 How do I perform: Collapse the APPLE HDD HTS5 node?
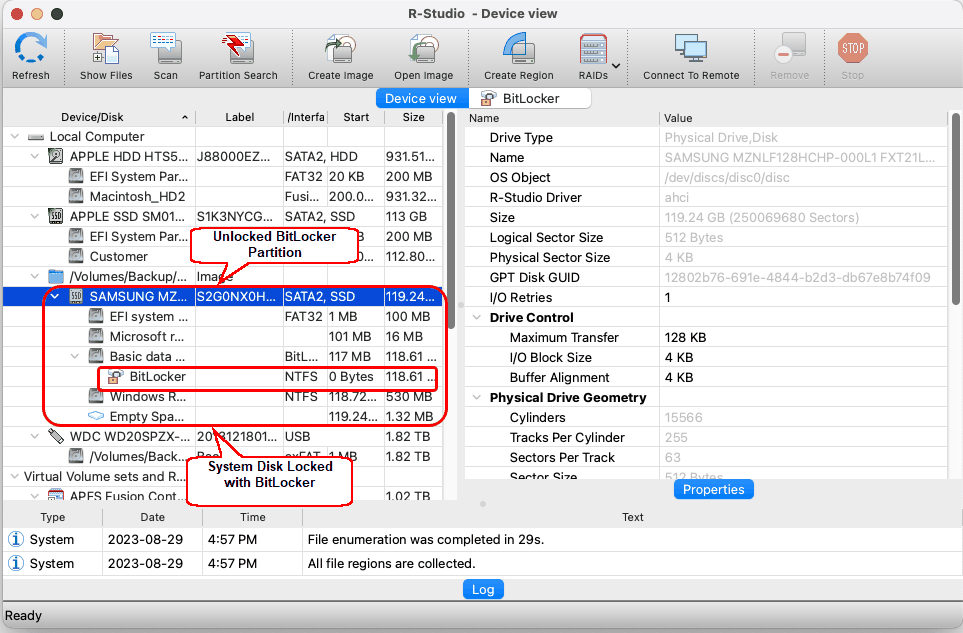click(x=35, y=157)
